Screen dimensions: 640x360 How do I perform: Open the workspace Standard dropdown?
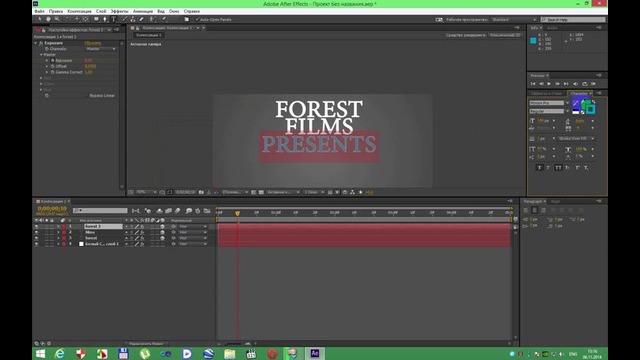point(514,20)
